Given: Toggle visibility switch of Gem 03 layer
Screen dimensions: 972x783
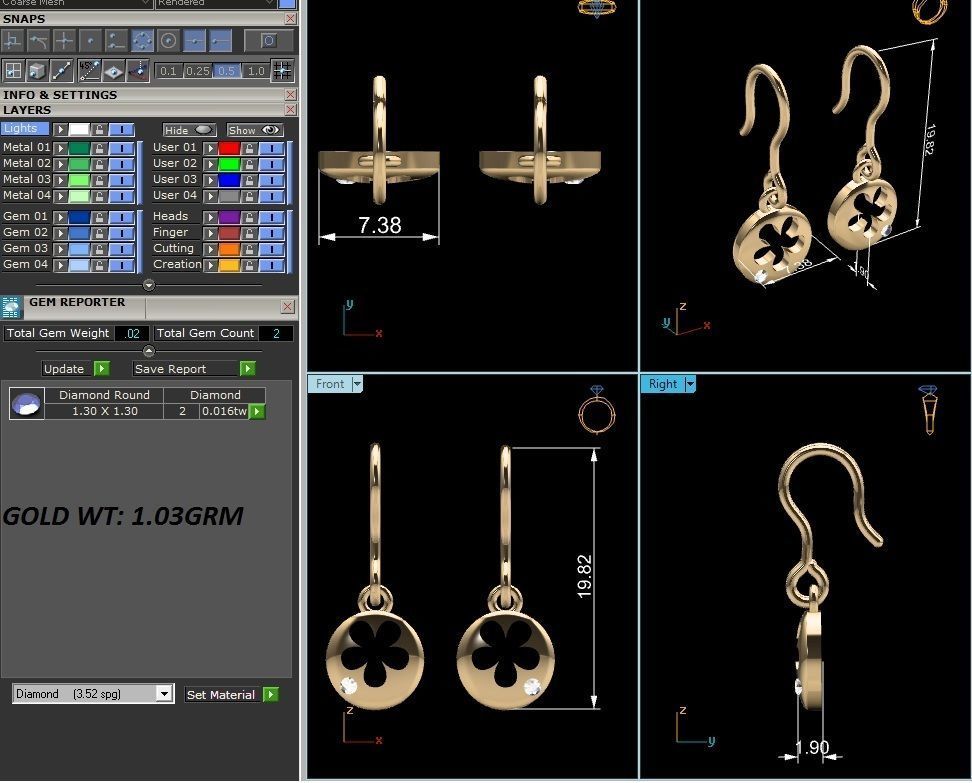Looking at the screenshot, I should point(122,249).
